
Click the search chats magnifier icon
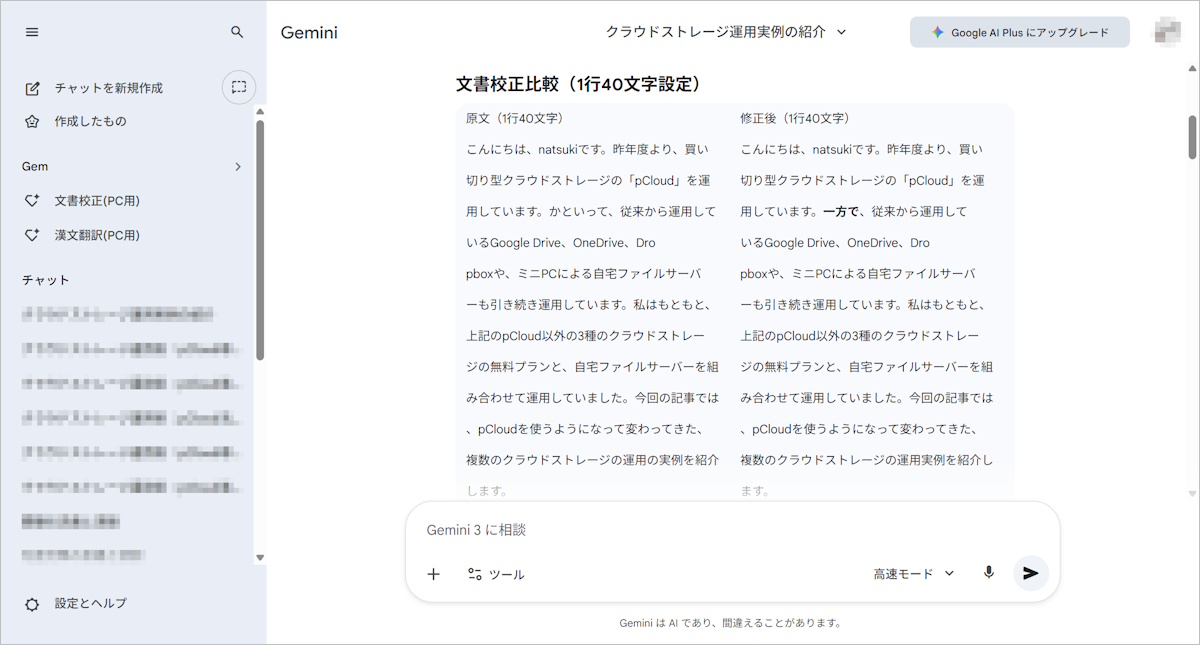[237, 32]
